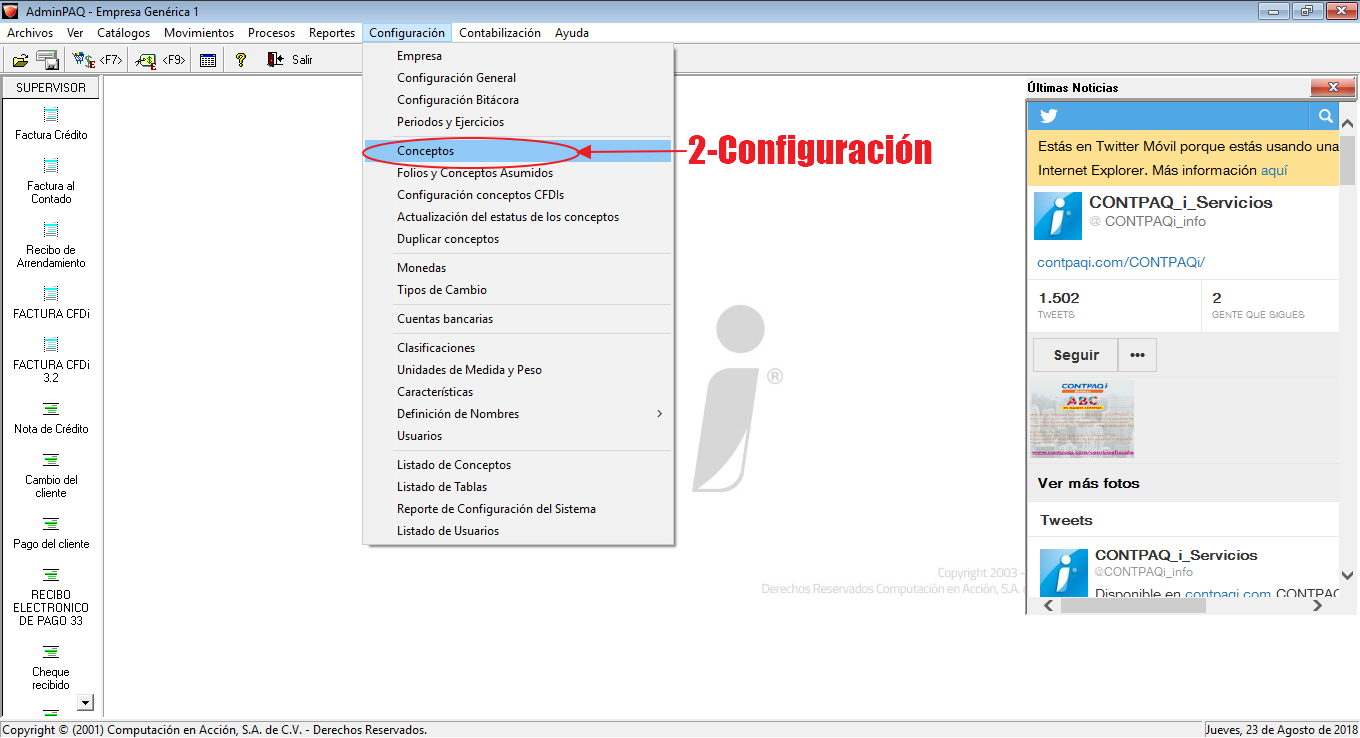
Task: Click the Seguir follow button
Action: coord(1076,355)
